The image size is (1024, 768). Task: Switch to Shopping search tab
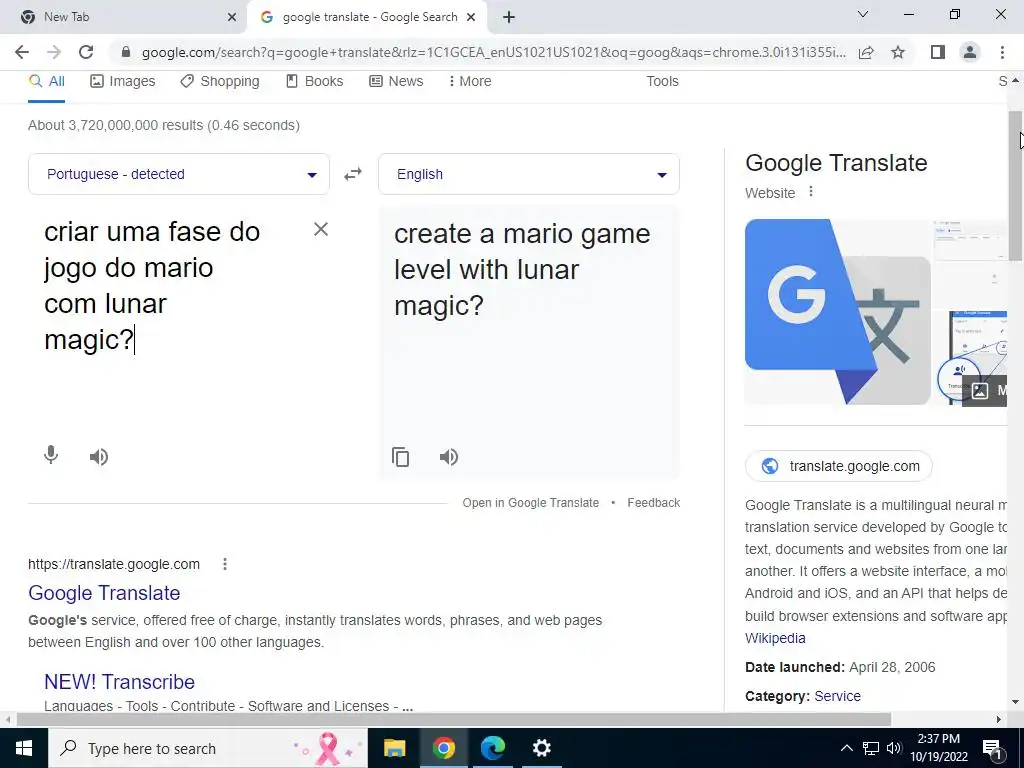tap(220, 82)
